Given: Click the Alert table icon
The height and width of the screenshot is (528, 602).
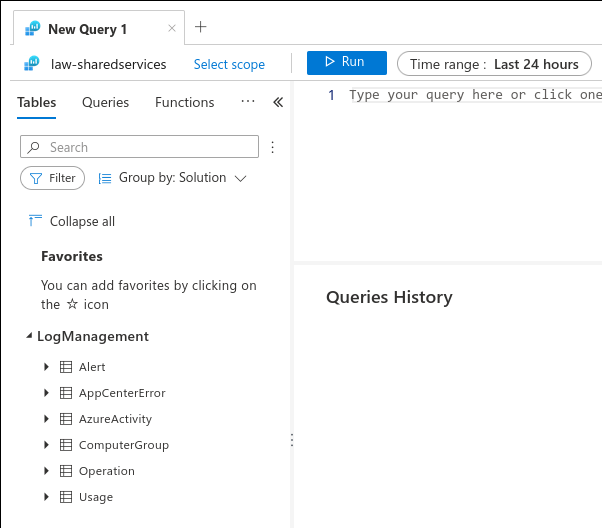Looking at the screenshot, I should [x=66, y=367].
